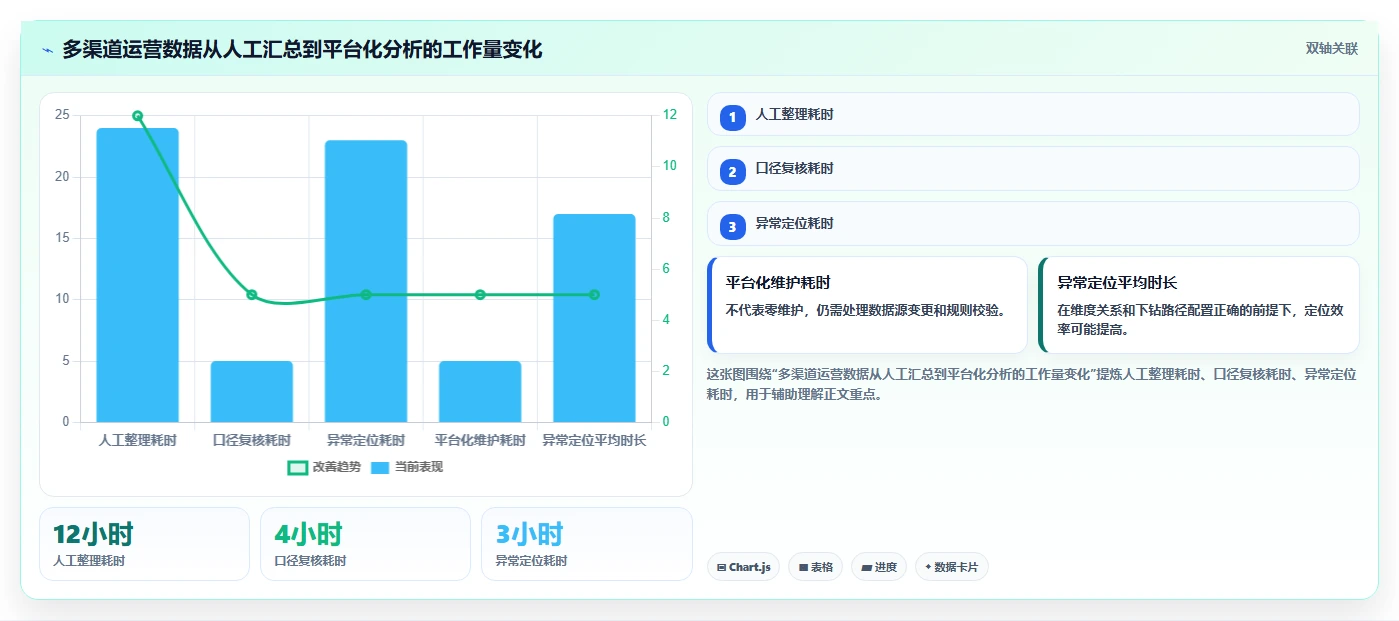Click the 4小时 stat card
The image size is (1399, 621).
365,544
